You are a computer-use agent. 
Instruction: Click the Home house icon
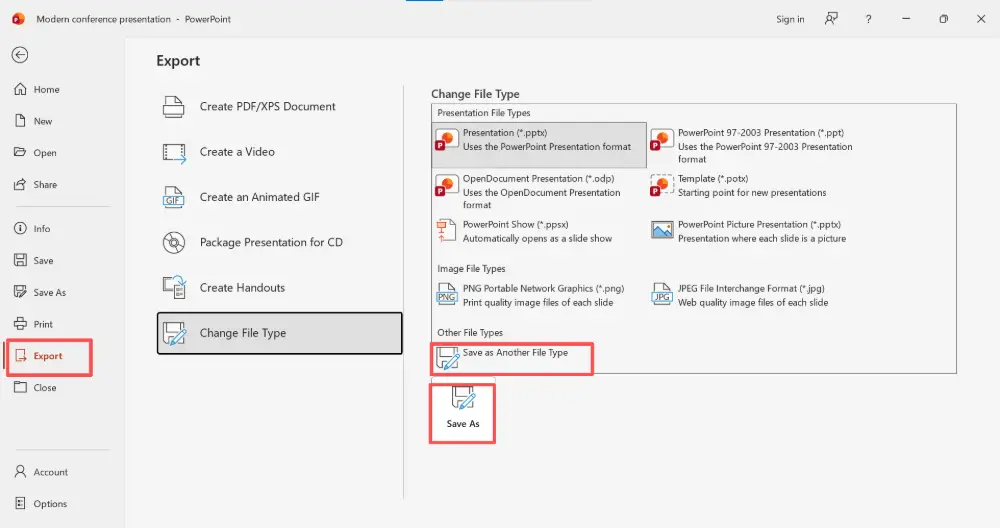click(x=20, y=89)
